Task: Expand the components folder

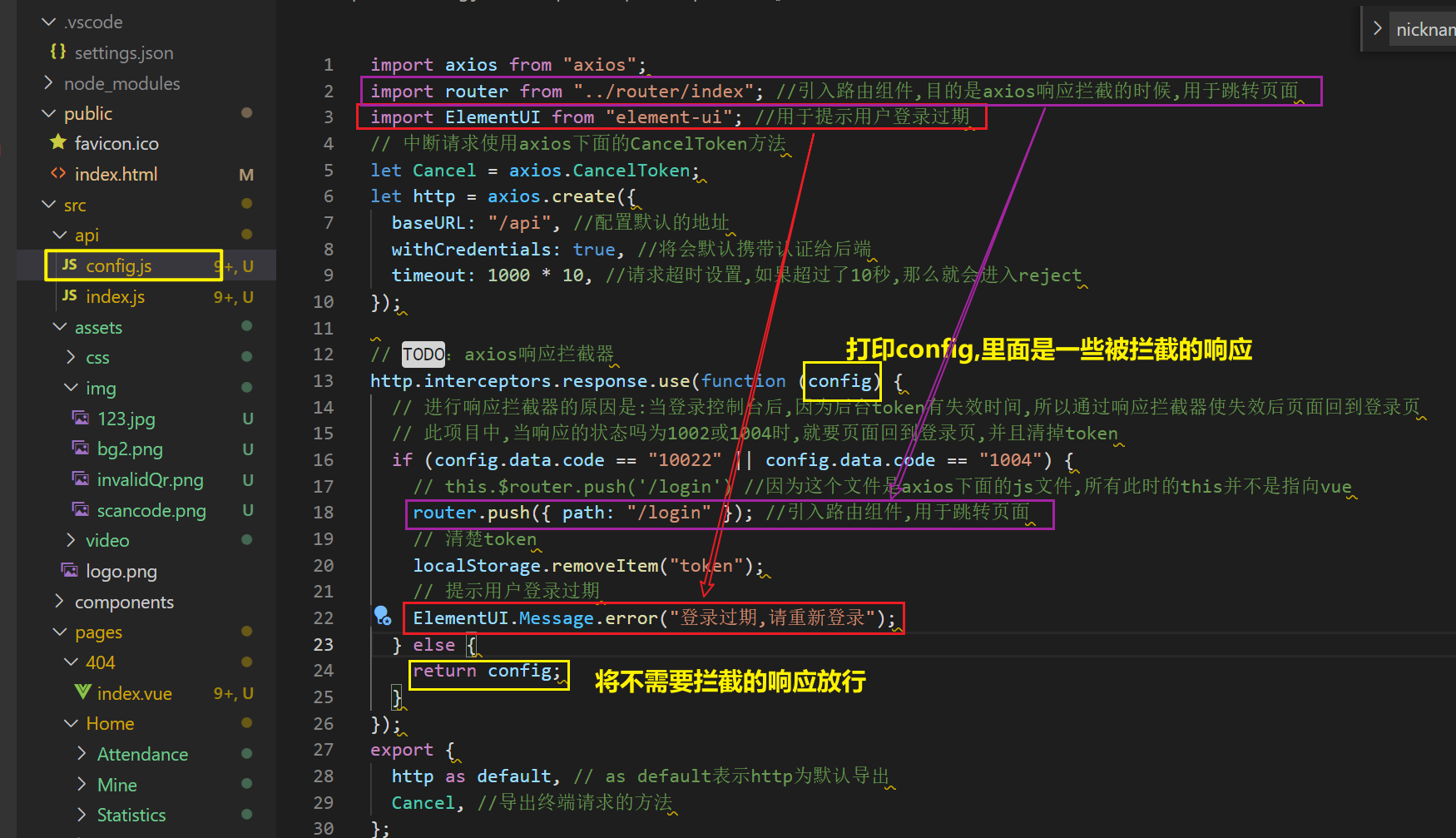Action: coord(58,601)
